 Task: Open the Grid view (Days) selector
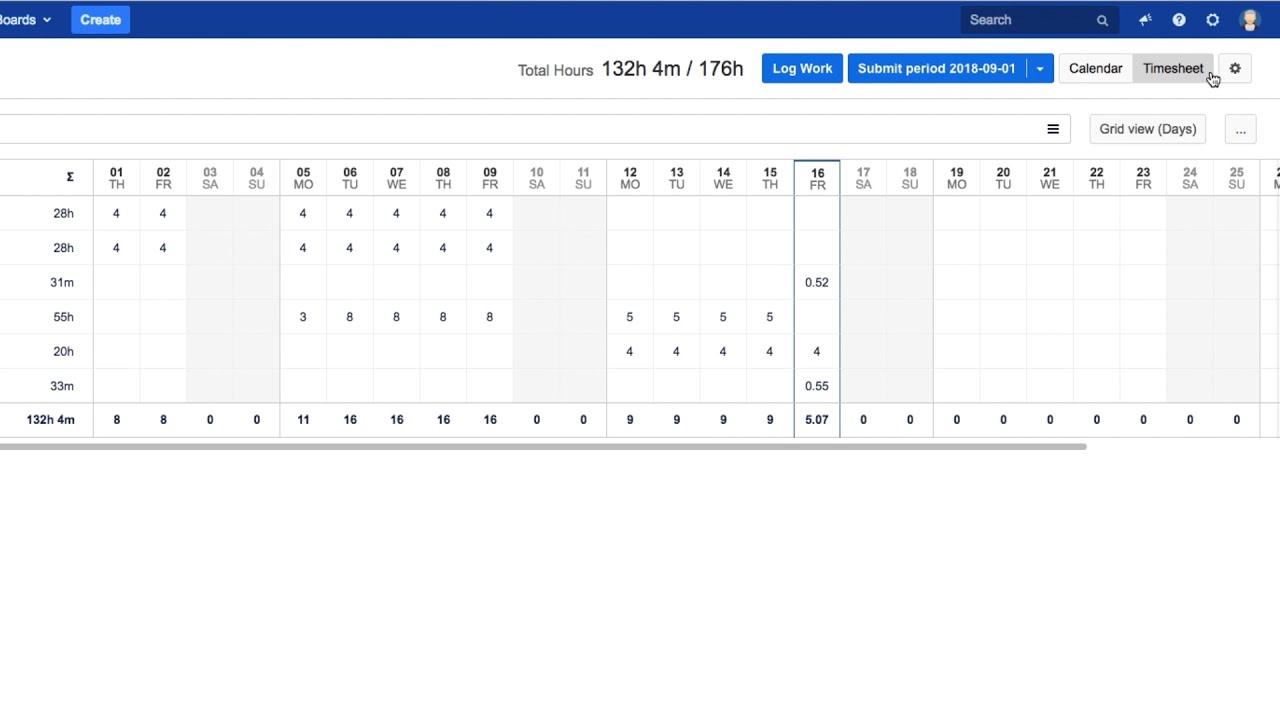1148,129
